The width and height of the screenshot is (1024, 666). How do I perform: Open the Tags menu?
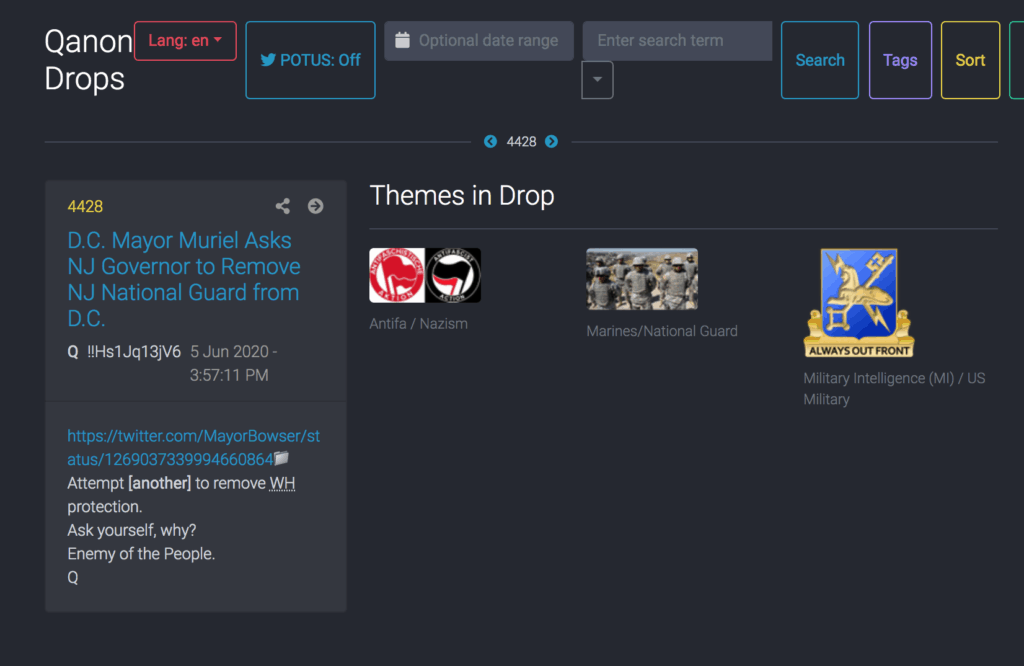pyautogui.click(x=900, y=60)
